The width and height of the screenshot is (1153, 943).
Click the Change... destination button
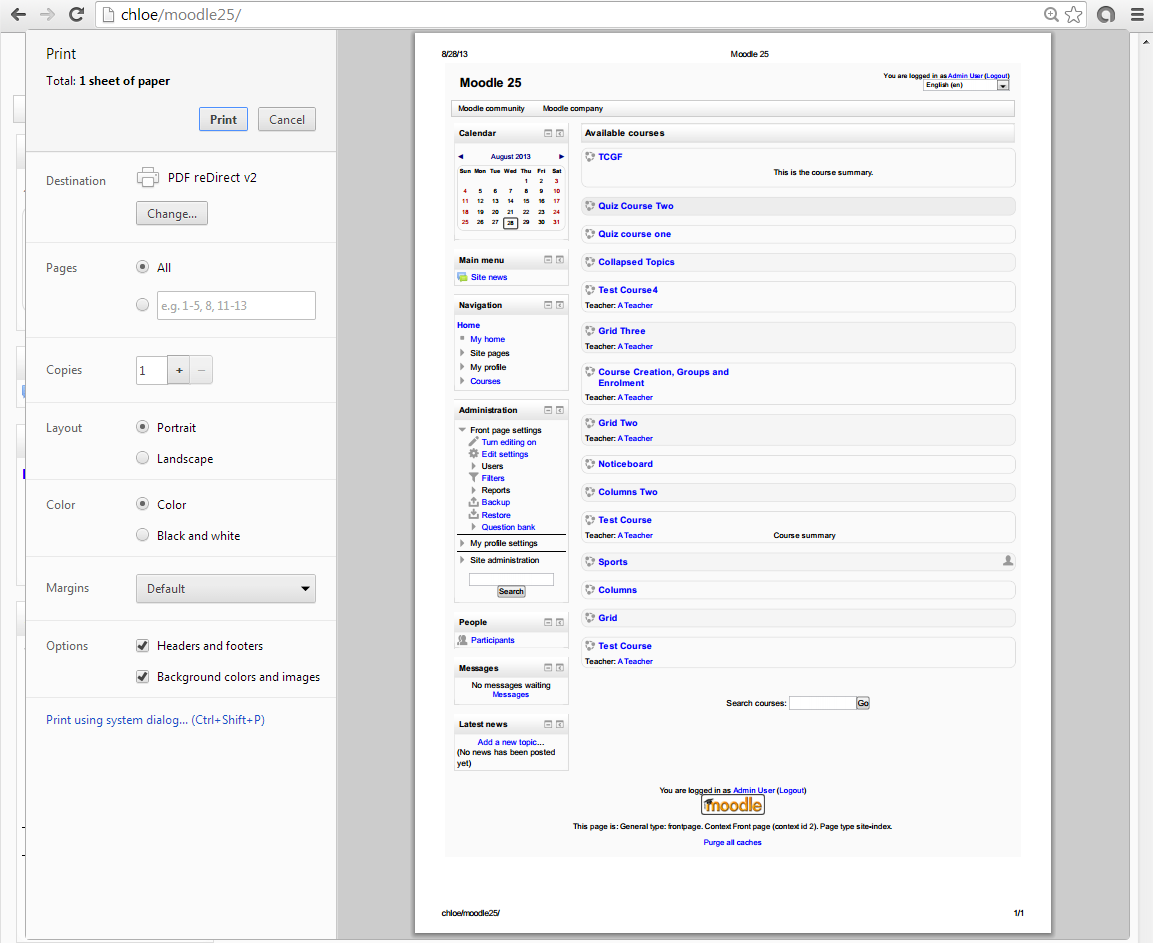(172, 213)
